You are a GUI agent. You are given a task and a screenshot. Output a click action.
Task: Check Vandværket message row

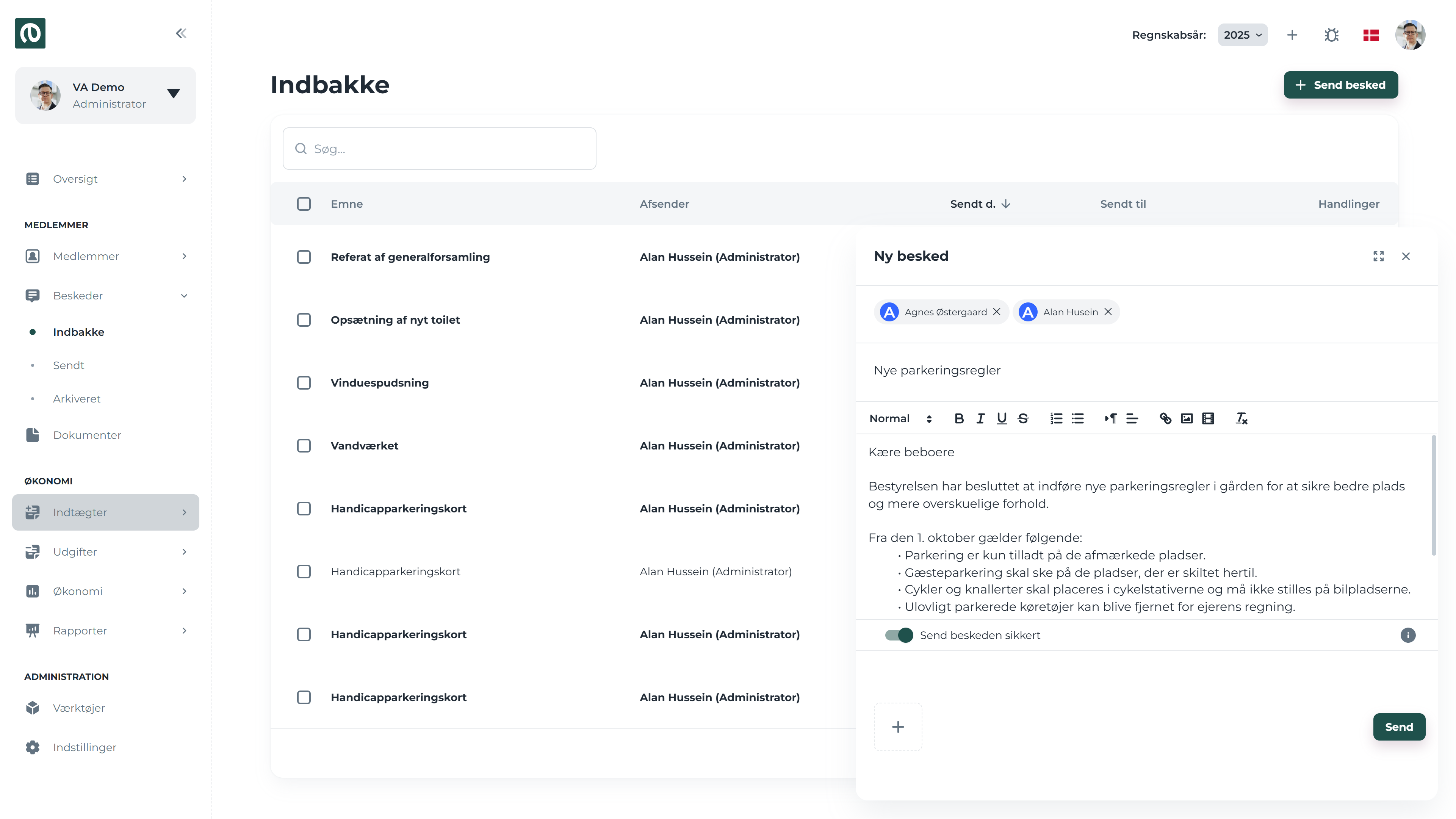(x=304, y=445)
